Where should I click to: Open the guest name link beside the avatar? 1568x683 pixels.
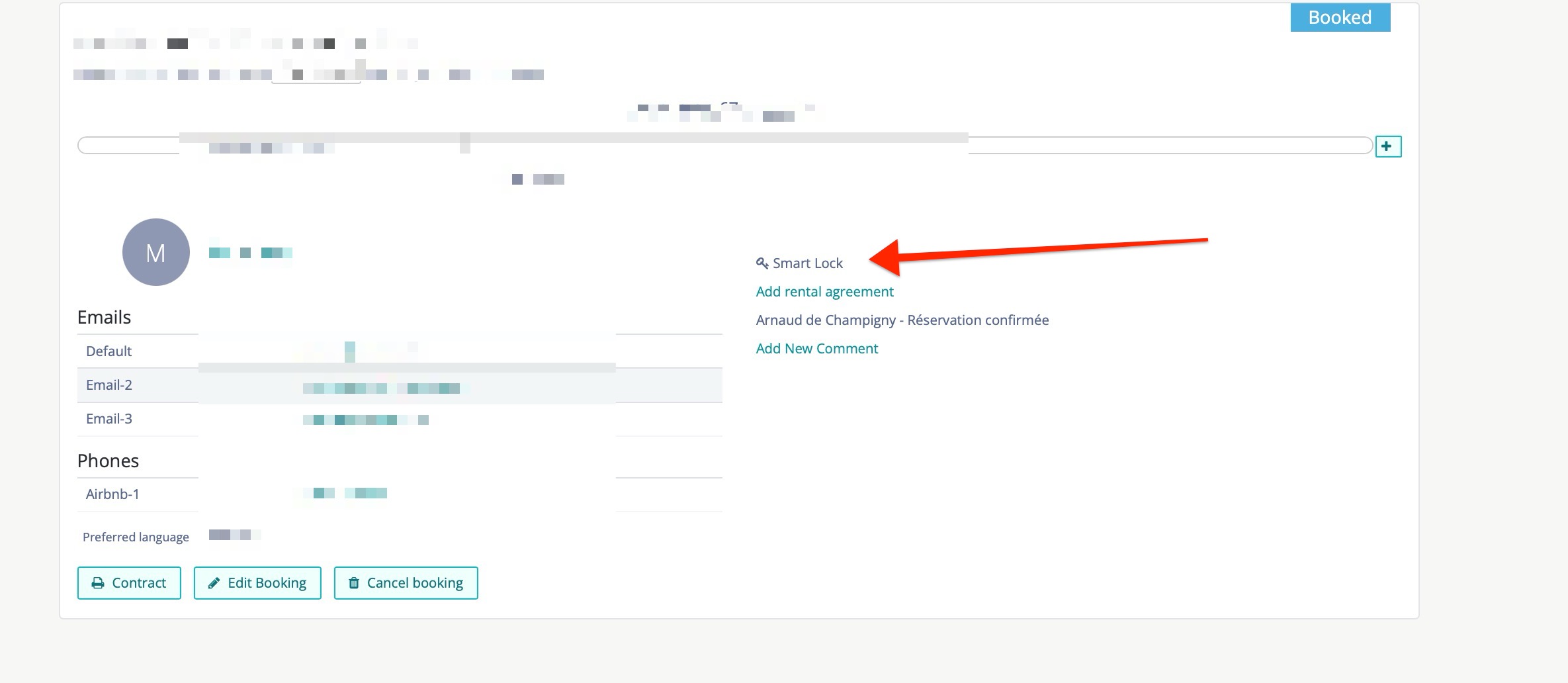[250, 253]
